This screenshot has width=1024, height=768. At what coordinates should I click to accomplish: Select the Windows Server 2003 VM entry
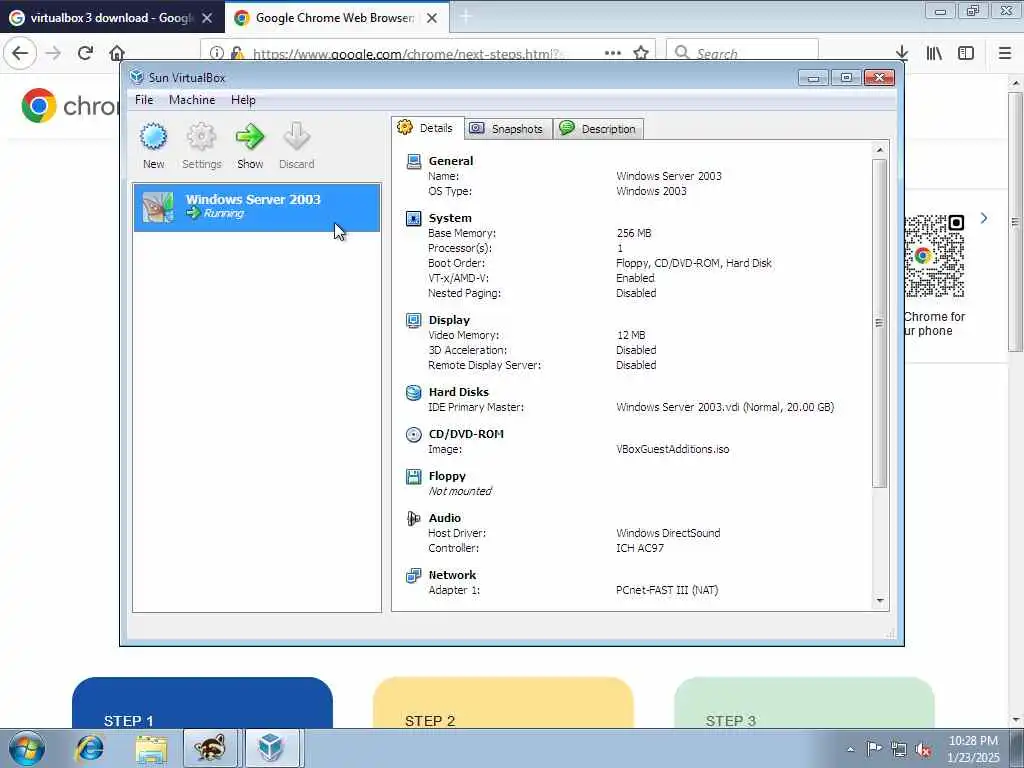(x=257, y=208)
